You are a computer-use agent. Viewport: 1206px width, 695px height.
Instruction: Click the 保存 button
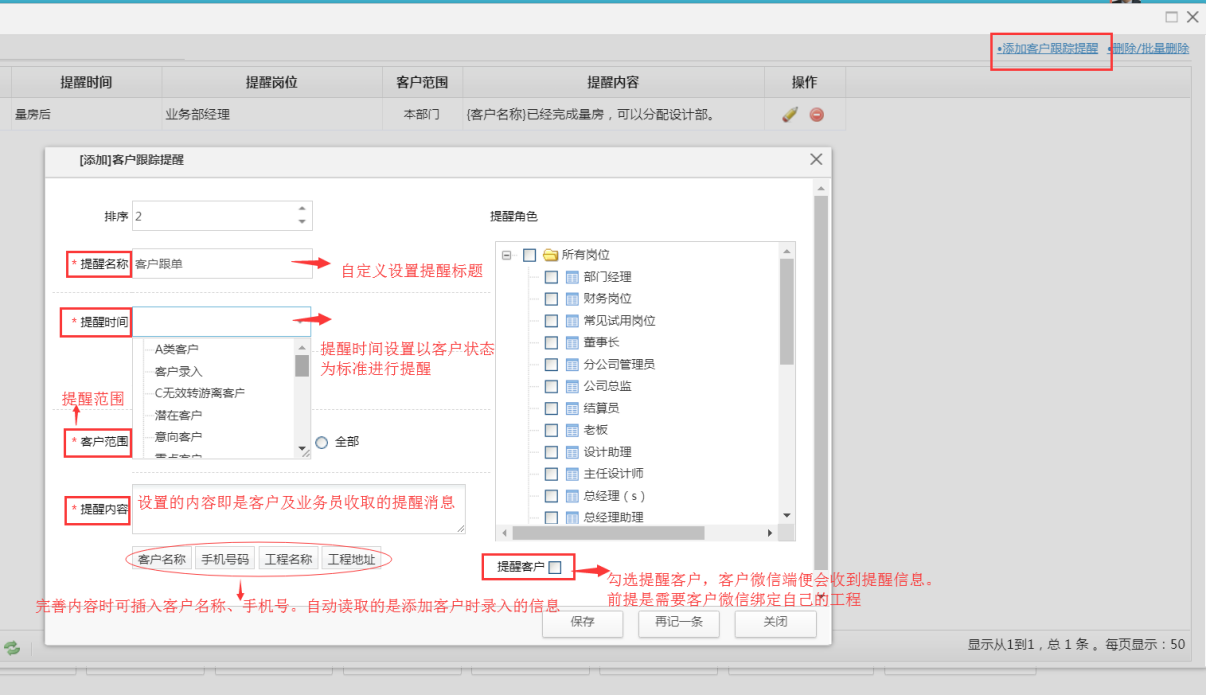582,622
